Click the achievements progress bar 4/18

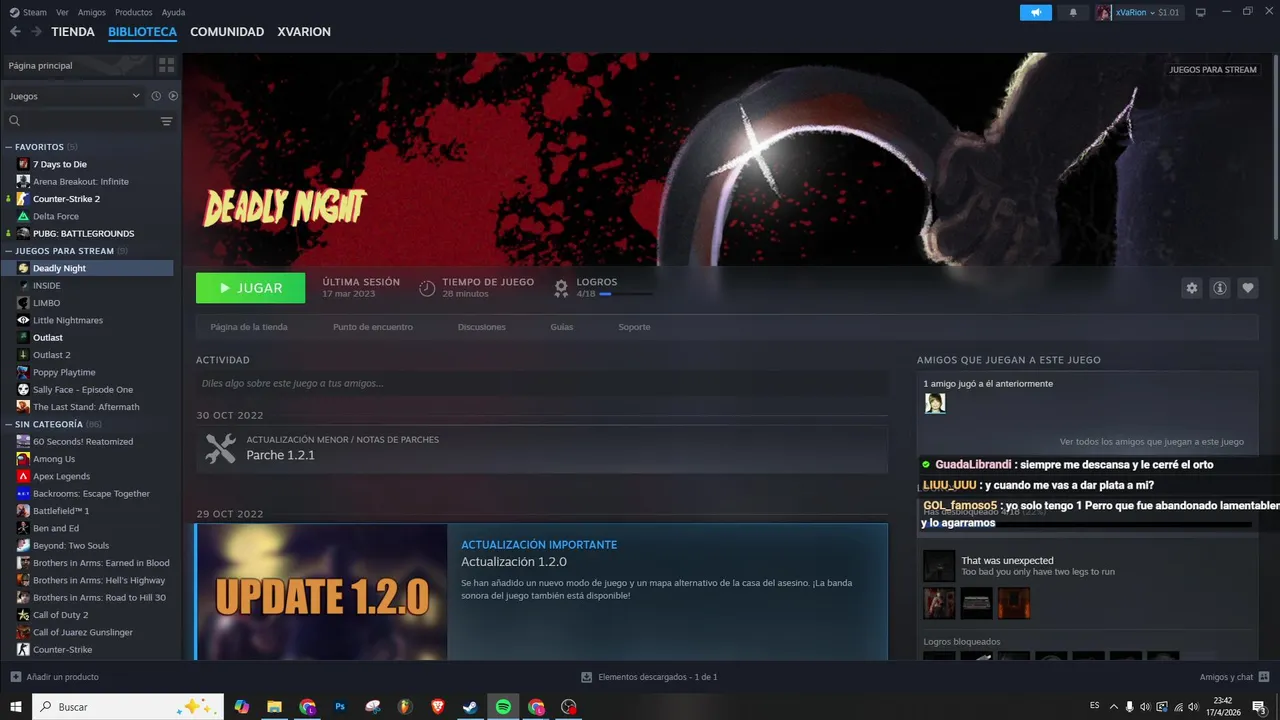pyautogui.click(x=626, y=294)
